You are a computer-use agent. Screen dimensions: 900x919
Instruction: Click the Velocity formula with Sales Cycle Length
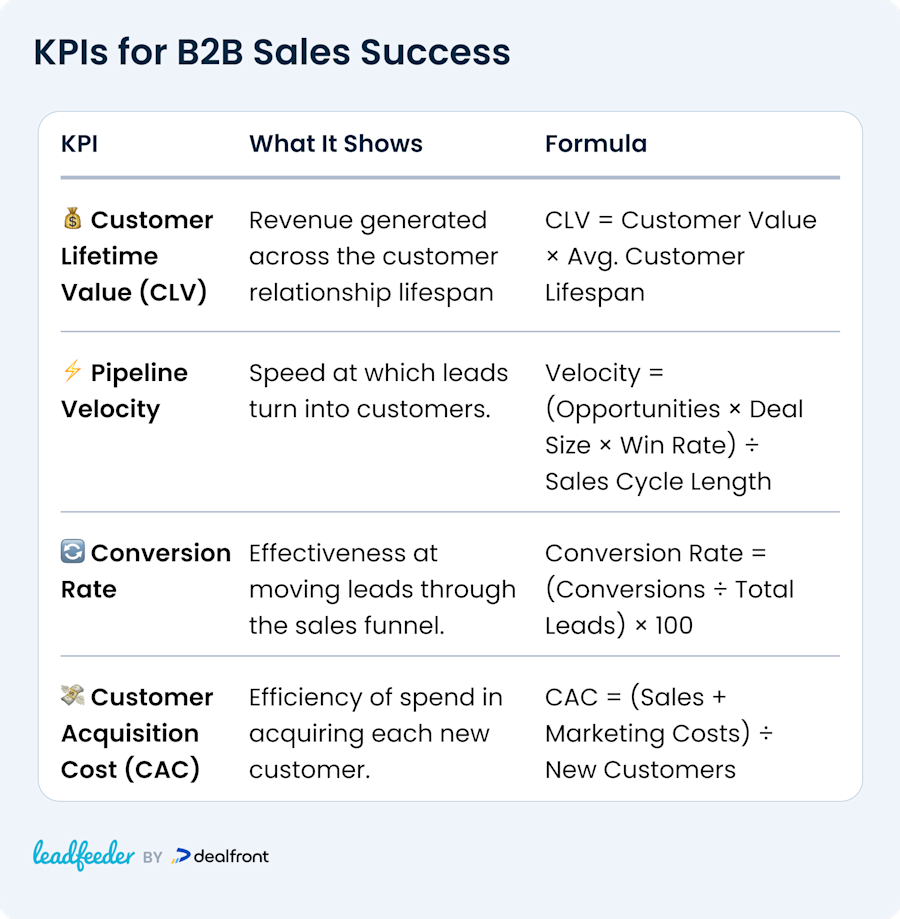coord(674,427)
